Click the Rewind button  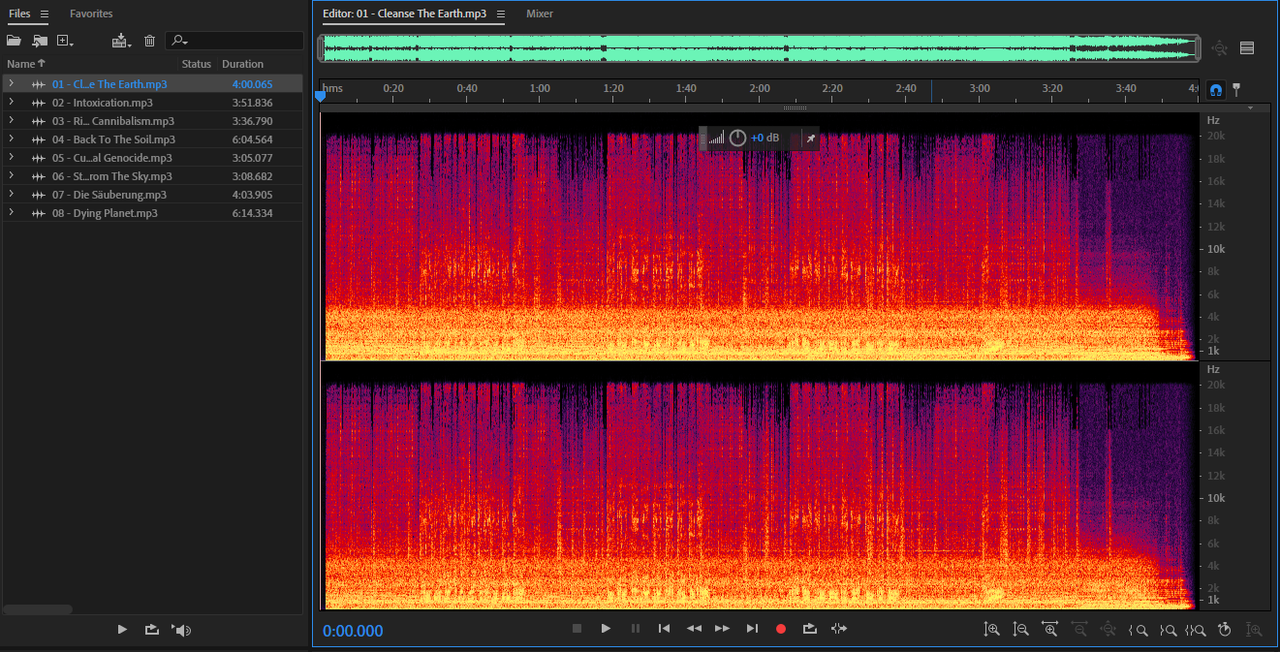(694, 628)
